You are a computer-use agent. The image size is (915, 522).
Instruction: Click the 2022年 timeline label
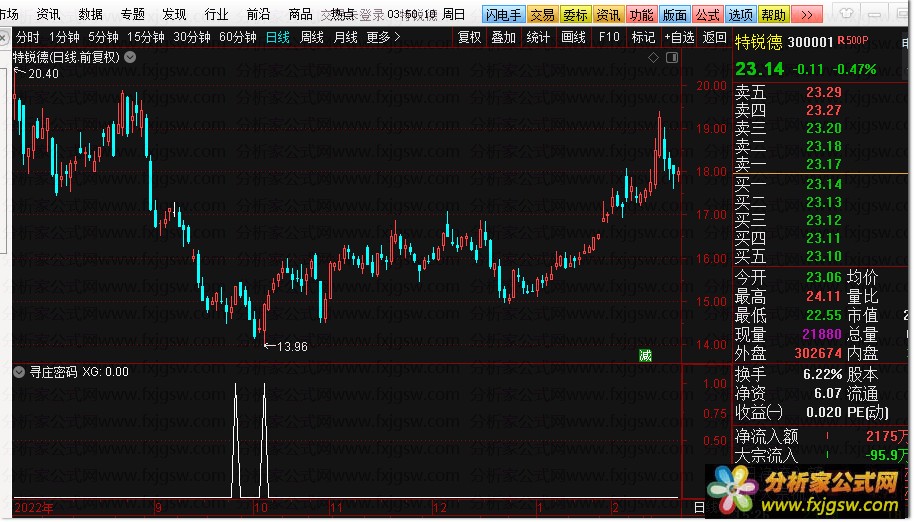click(x=33, y=508)
